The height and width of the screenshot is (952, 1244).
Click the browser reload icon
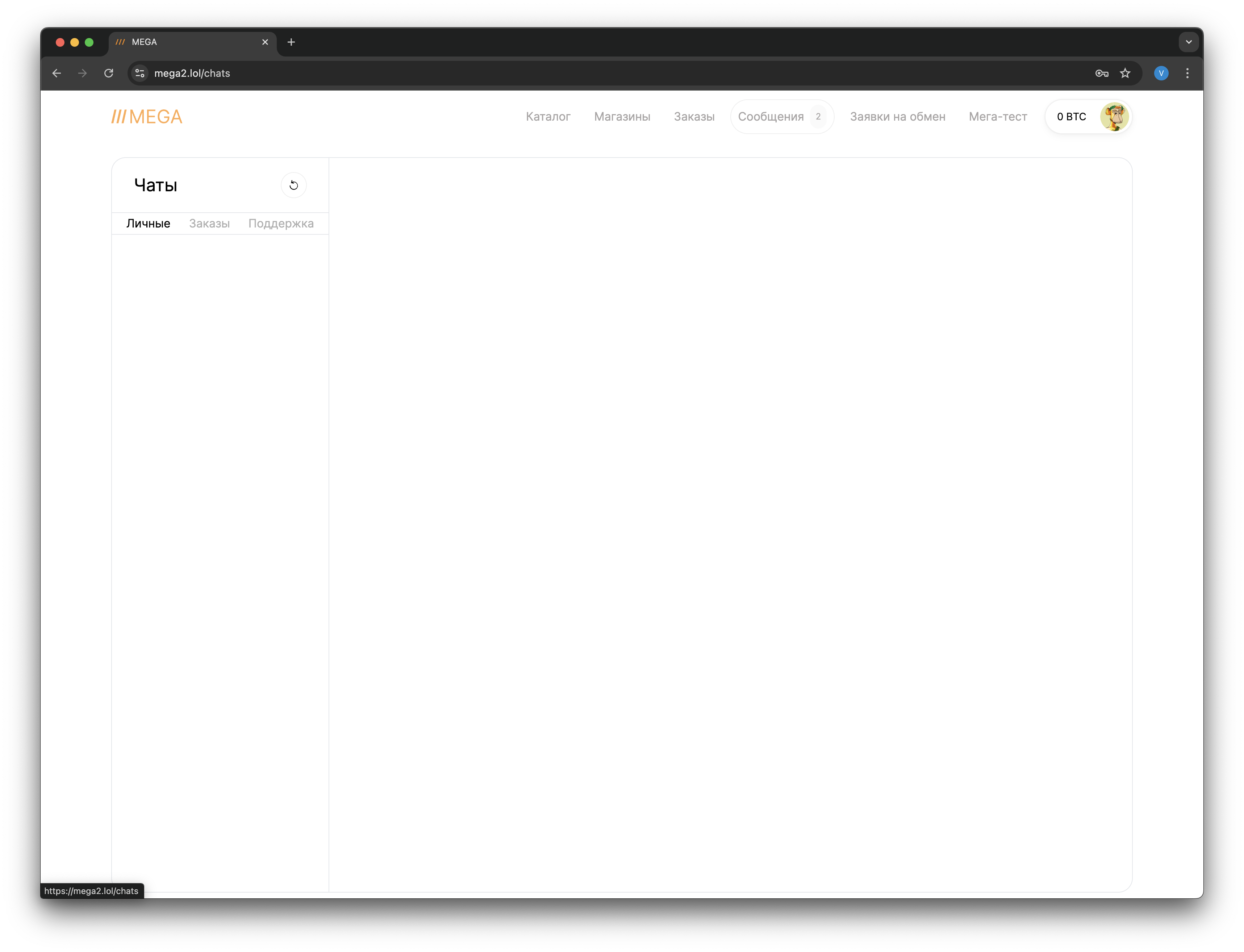[x=109, y=73]
